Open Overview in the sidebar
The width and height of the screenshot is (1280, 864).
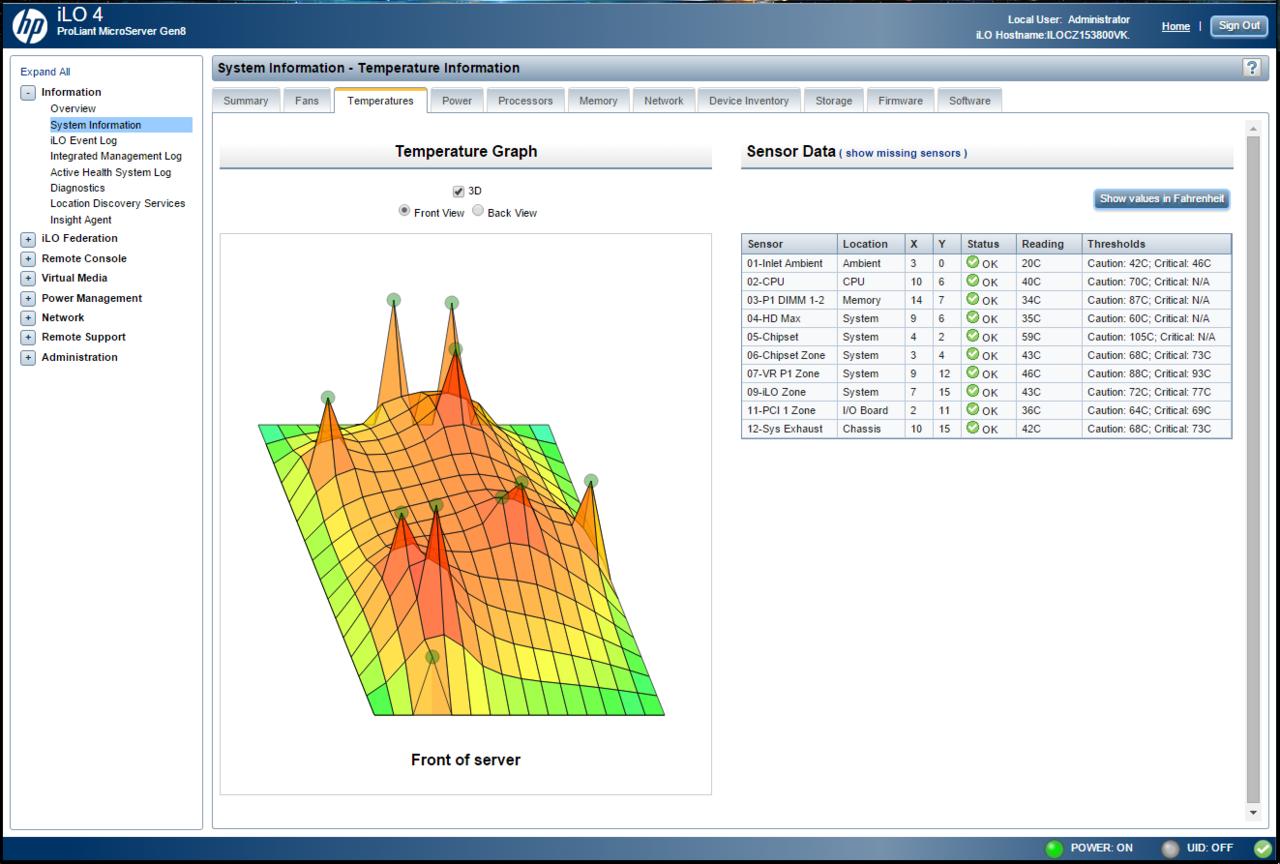coord(73,108)
